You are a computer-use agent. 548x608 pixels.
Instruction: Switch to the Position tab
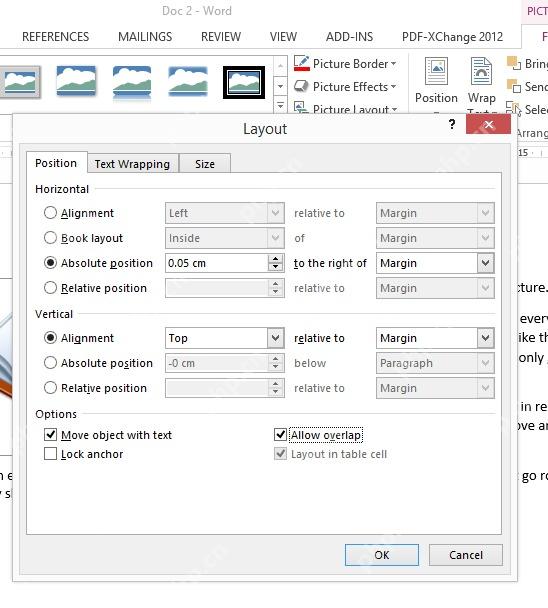point(56,163)
